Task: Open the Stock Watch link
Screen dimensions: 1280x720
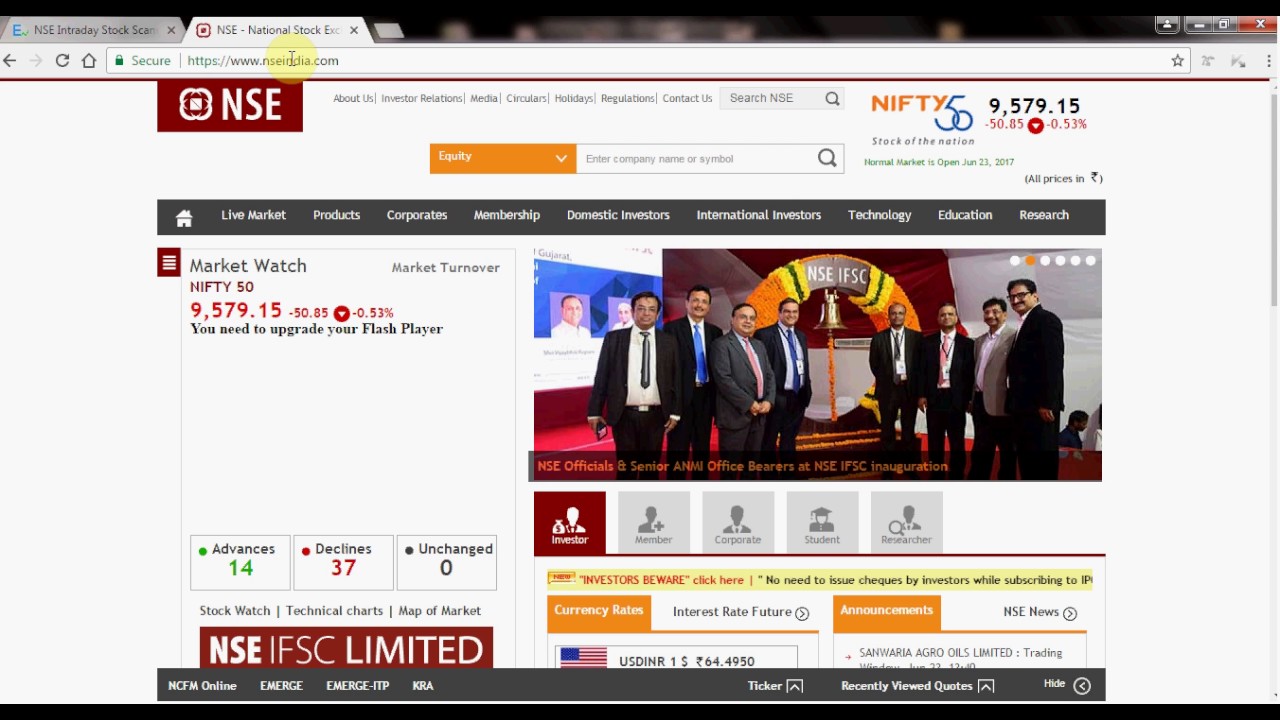Action: pos(235,611)
